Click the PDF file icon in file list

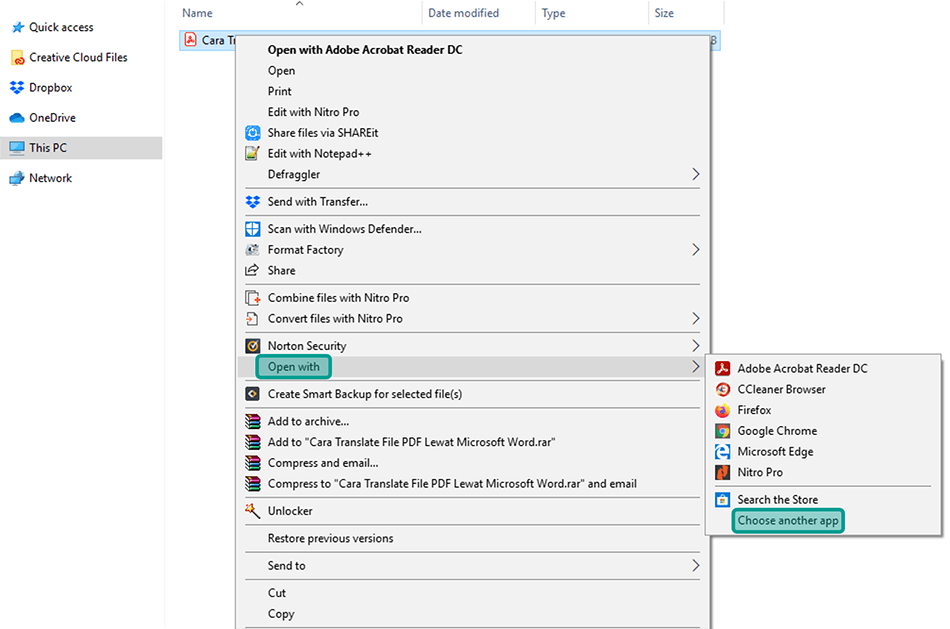pos(190,40)
